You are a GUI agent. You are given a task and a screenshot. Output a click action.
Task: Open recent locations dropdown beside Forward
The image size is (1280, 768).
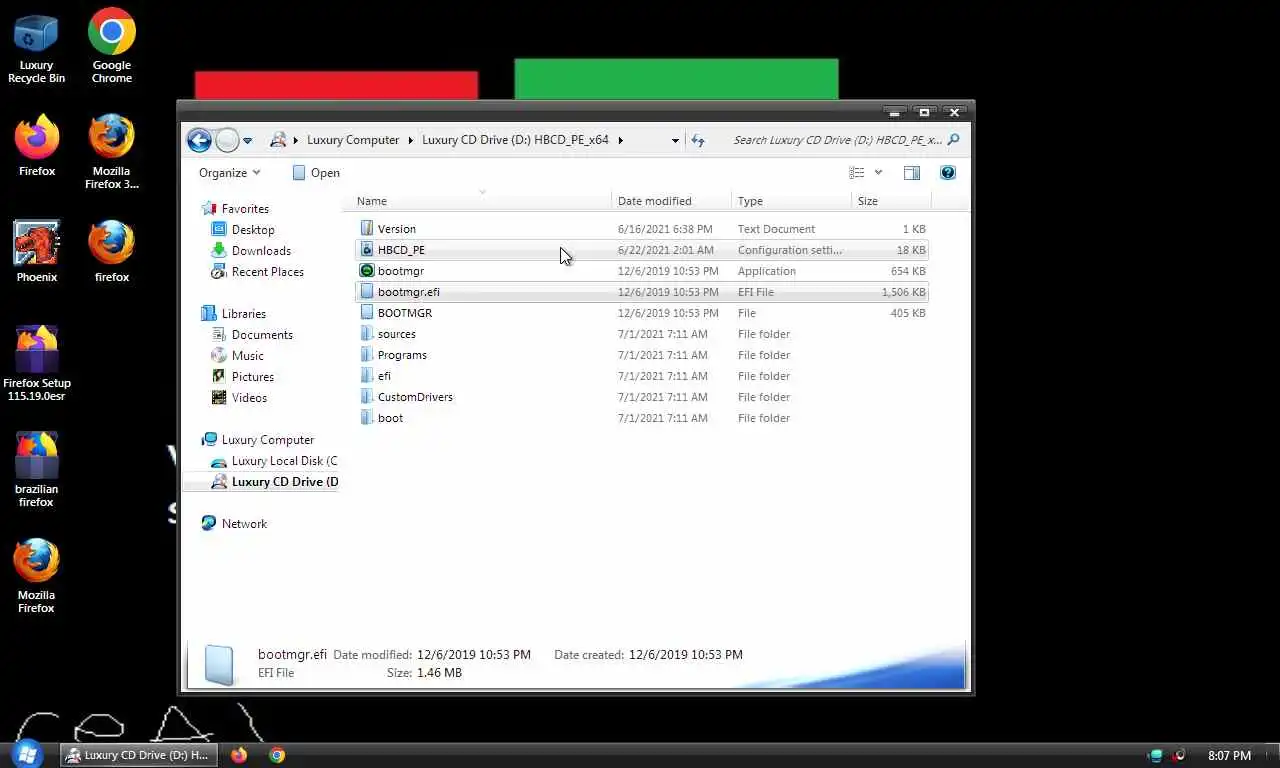(248, 141)
